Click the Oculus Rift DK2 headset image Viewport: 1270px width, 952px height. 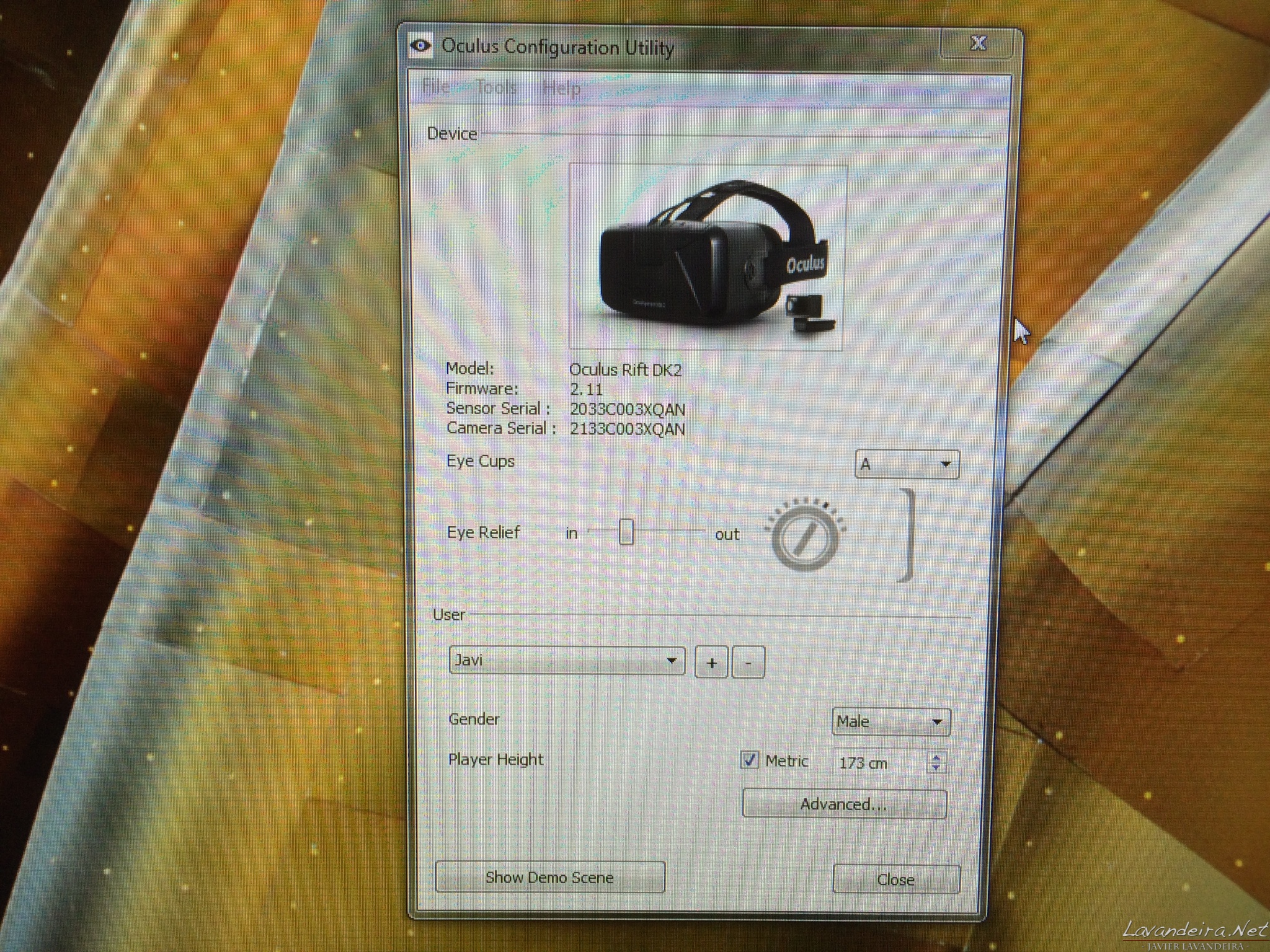707,257
